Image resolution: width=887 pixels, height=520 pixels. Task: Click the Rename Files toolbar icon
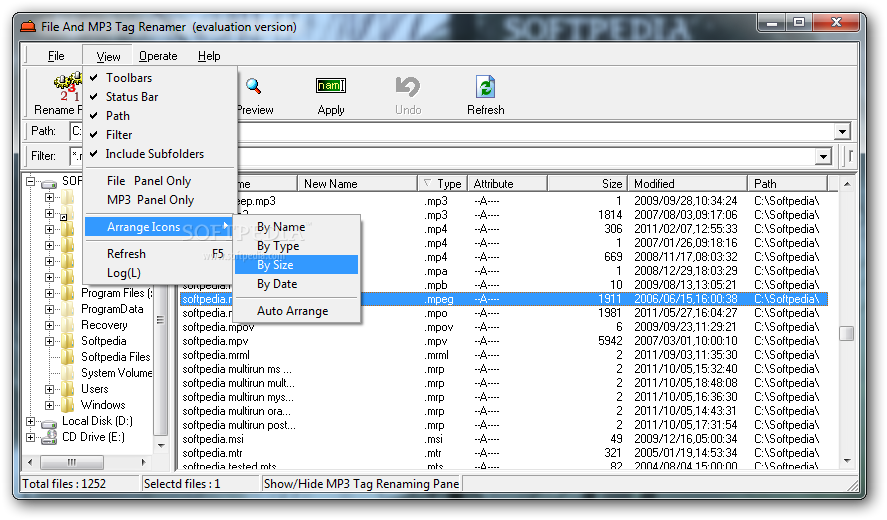pos(67,87)
